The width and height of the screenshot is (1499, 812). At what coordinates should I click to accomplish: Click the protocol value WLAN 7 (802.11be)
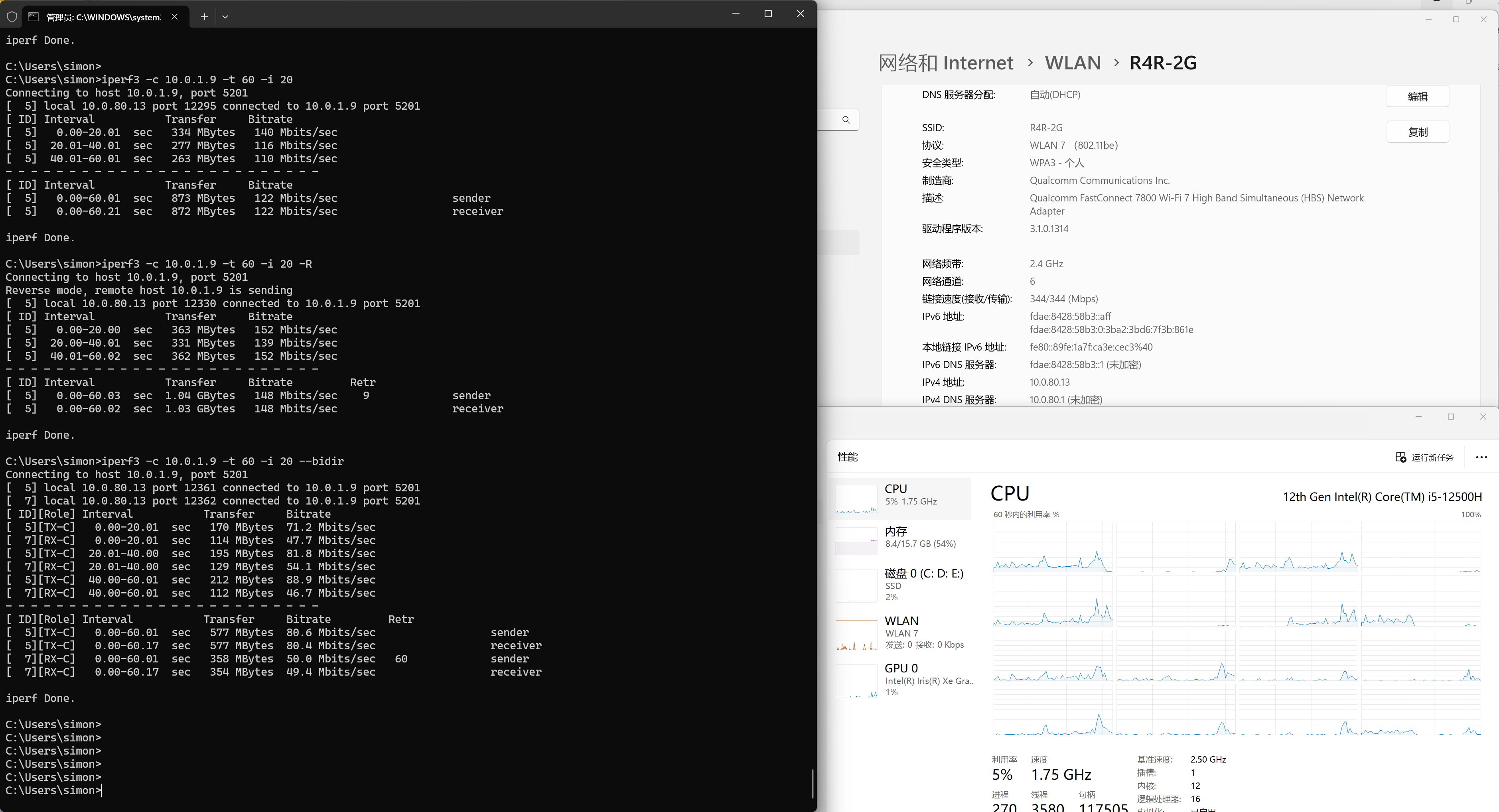pos(1074,146)
